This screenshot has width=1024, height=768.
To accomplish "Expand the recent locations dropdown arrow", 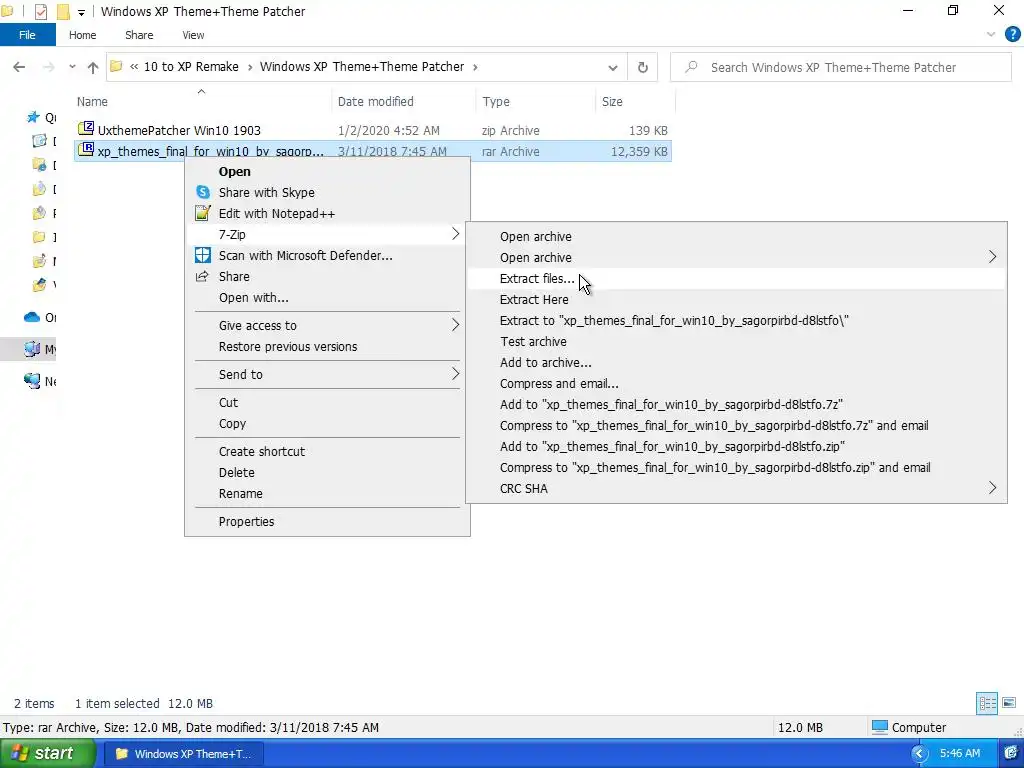I will [x=72, y=67].
